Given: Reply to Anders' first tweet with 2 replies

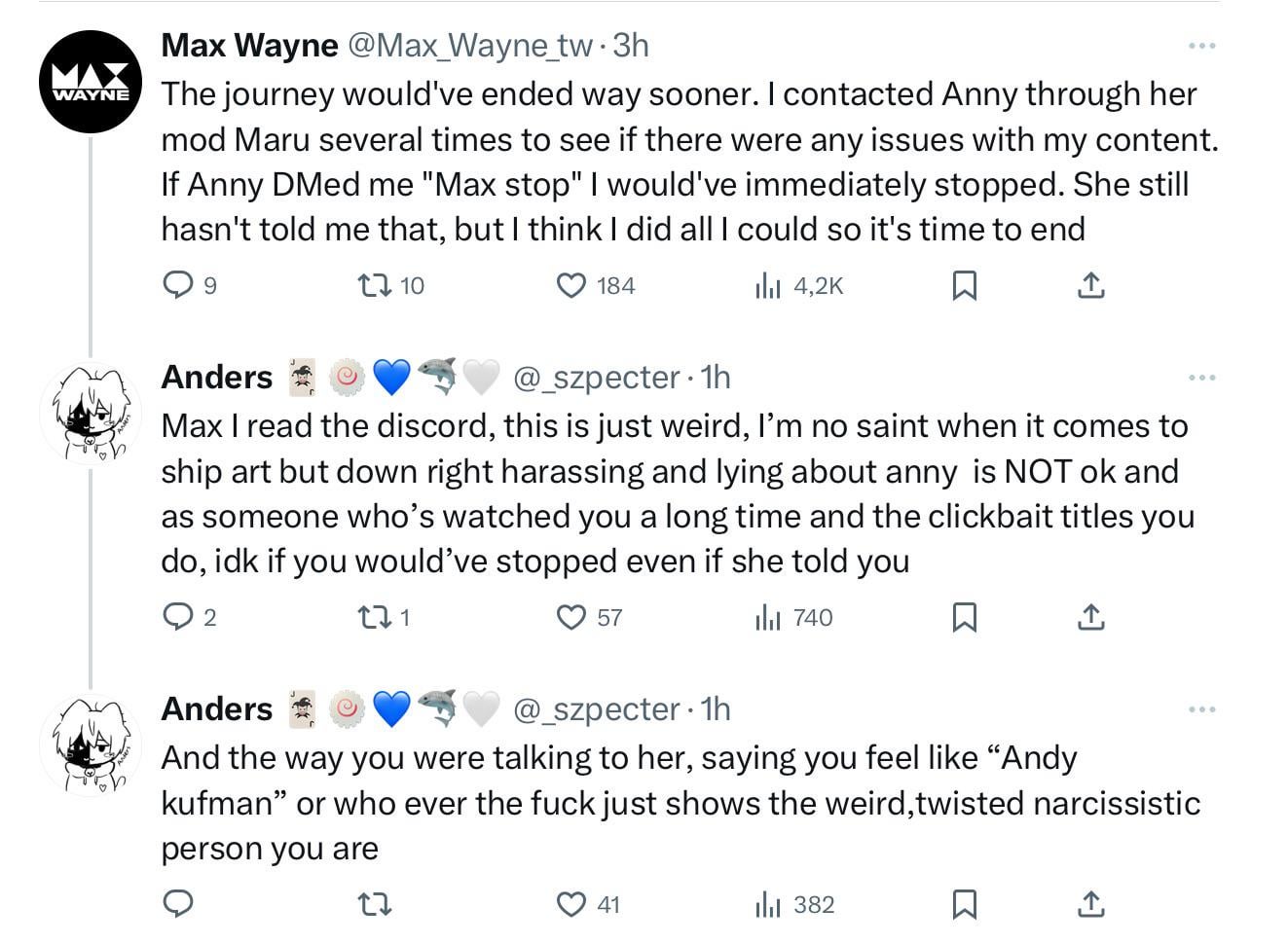Looking at the screenshot, I should pyautogui.click(x=189, y=617).
